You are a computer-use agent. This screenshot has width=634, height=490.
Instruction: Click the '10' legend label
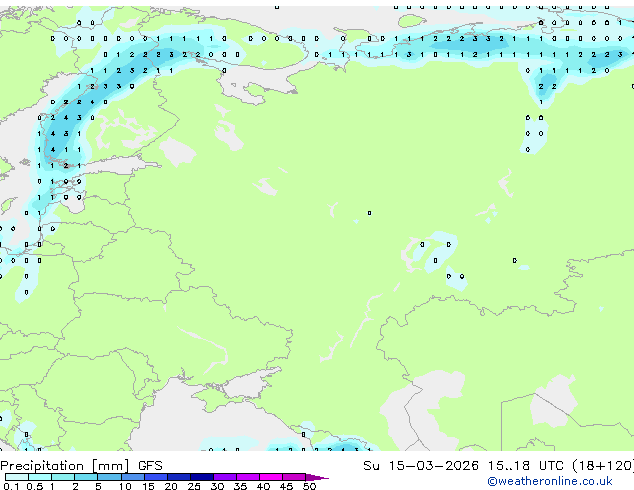tap(125, 486)
